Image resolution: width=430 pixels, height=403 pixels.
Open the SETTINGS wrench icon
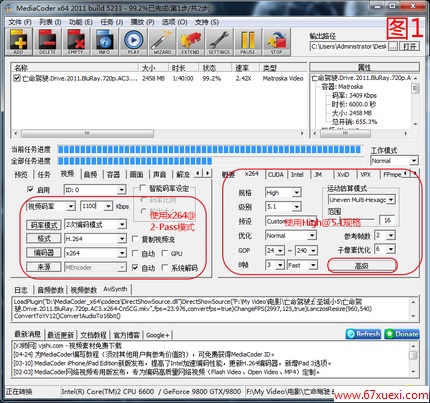(219, 42)
